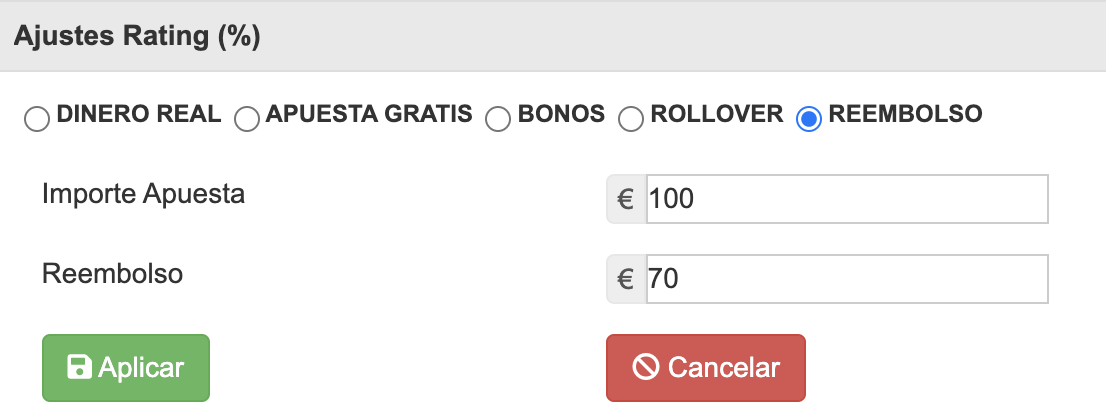This screenshot has width=1106, height=416.
Task: Click the ROLLOVER label text
Action: coord(716,114)
